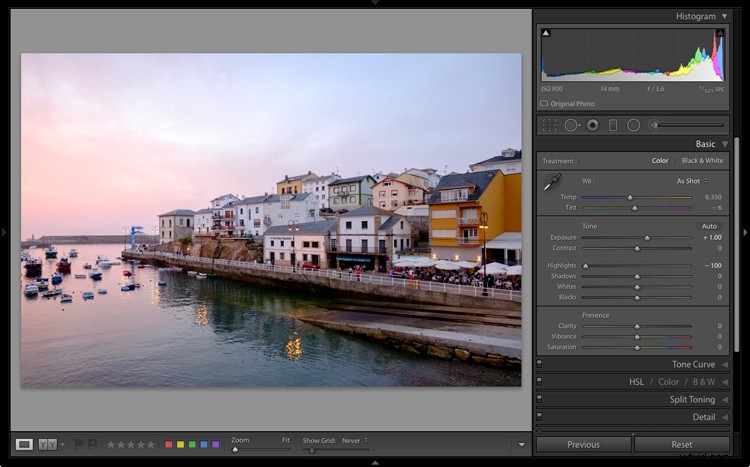Toggle the Split Toning panel switch
The height and width of the screenshot is (467, 750).
[x=540, y=399]
